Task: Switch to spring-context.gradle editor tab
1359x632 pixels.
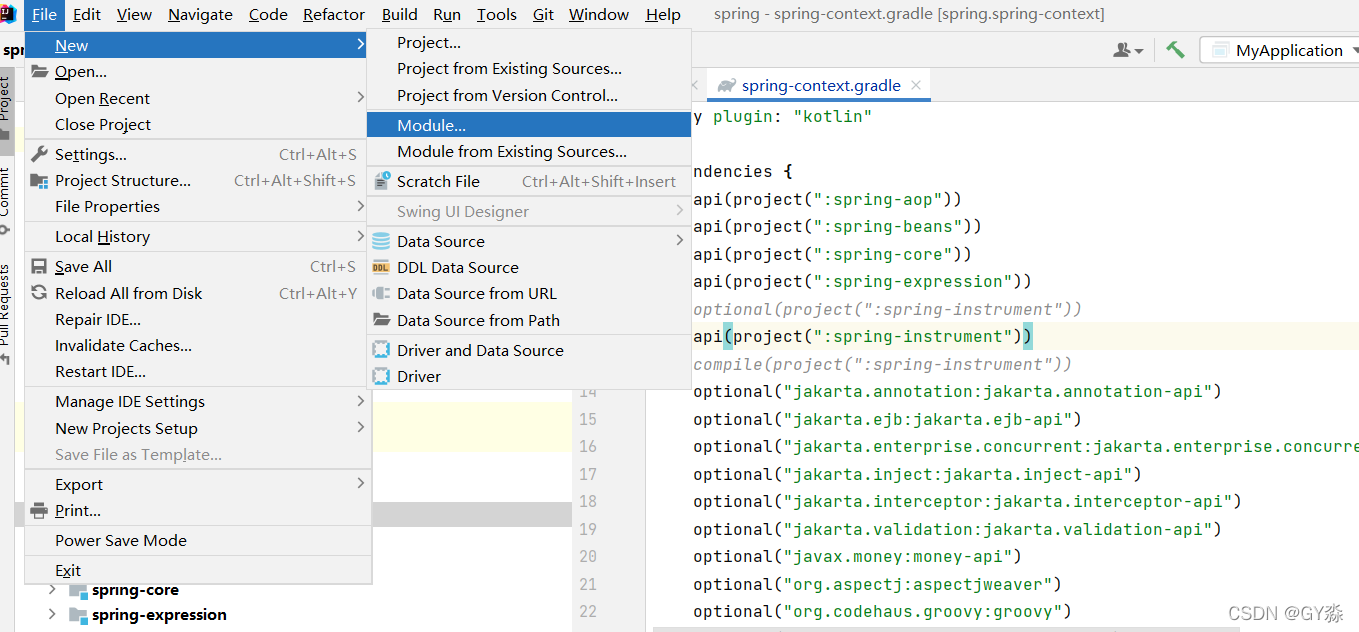Action: tap(820, 85)
